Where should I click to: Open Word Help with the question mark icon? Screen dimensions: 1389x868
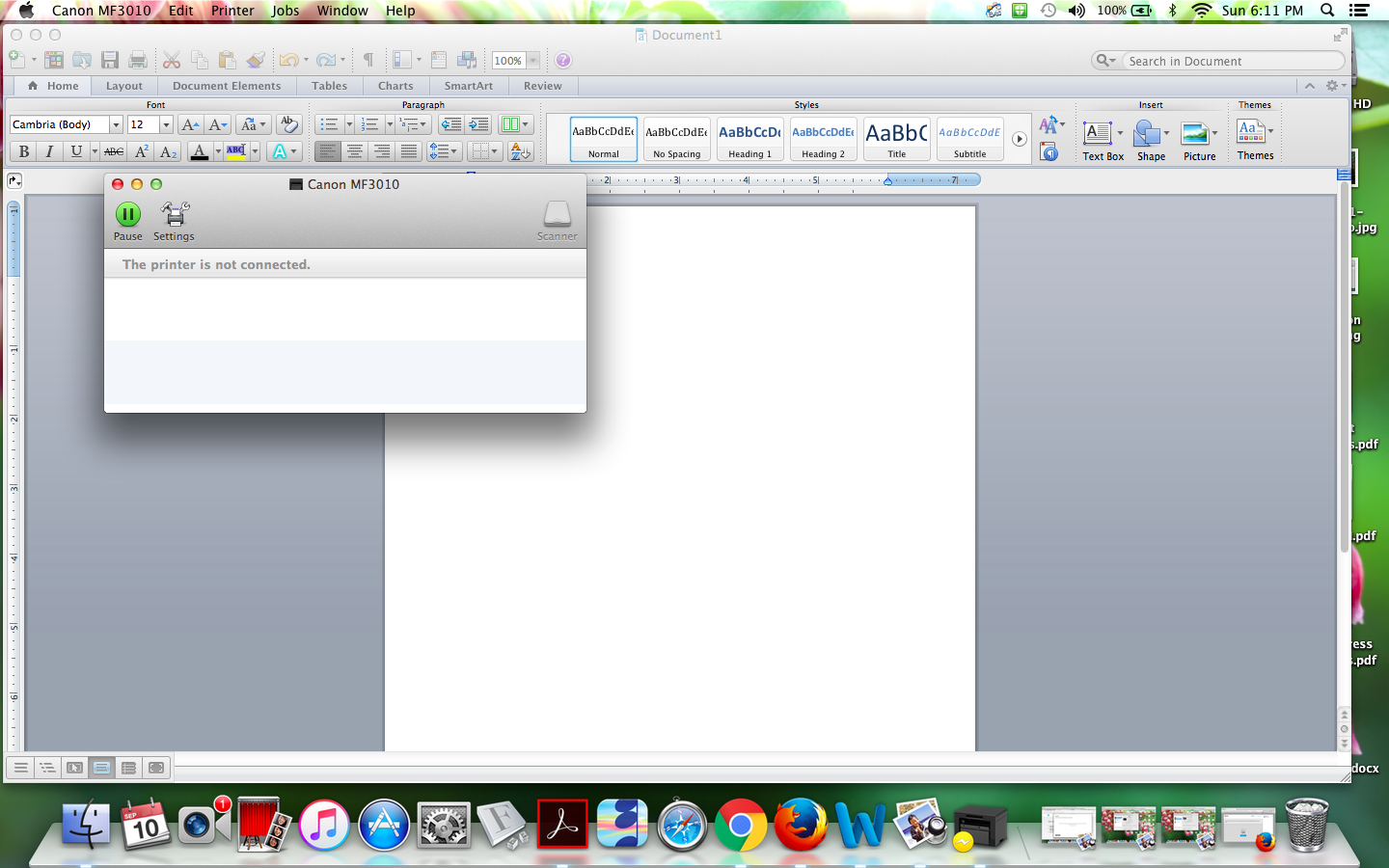(563, 60)
